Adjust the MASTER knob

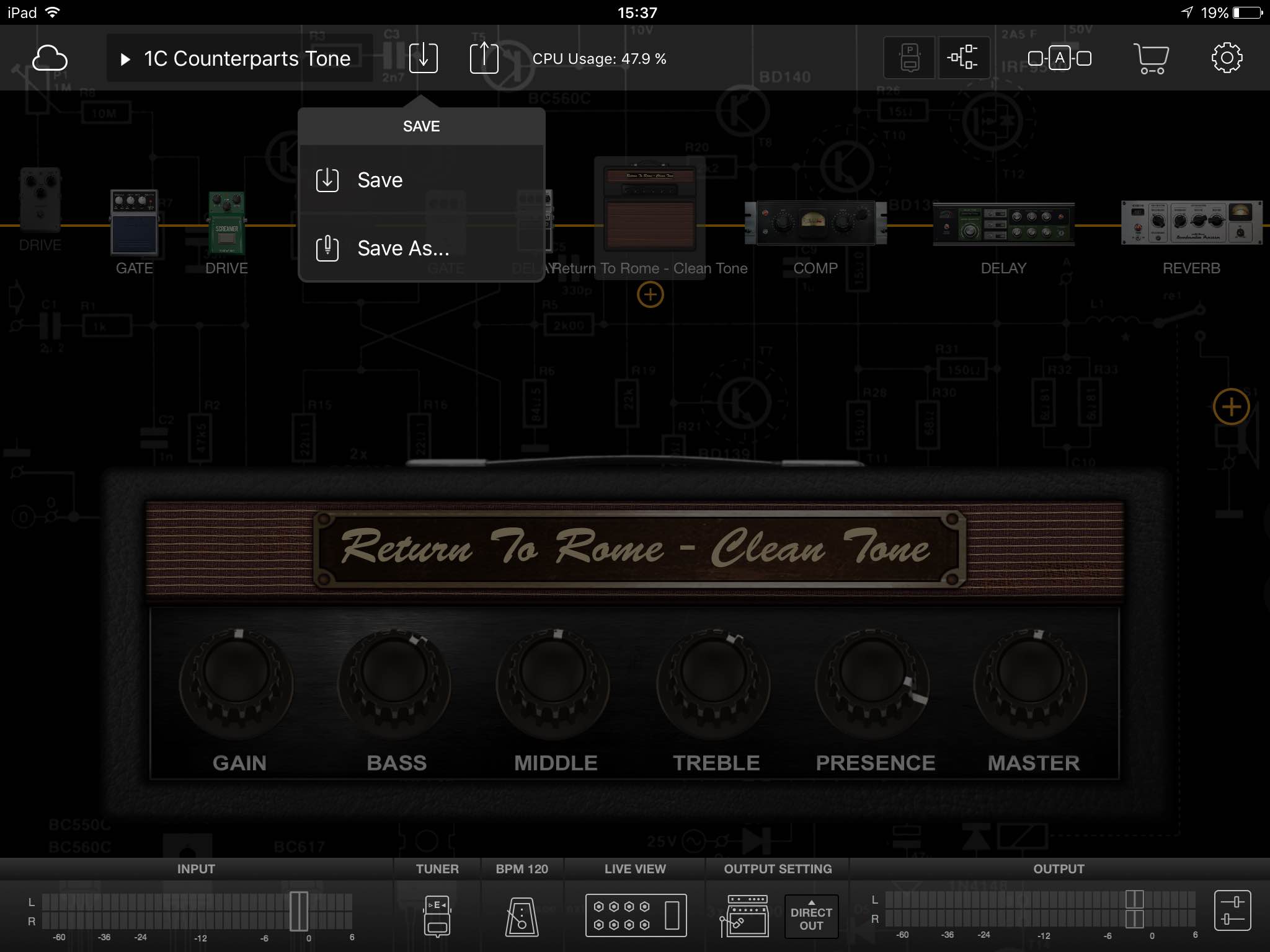(x=1031, y=684)
